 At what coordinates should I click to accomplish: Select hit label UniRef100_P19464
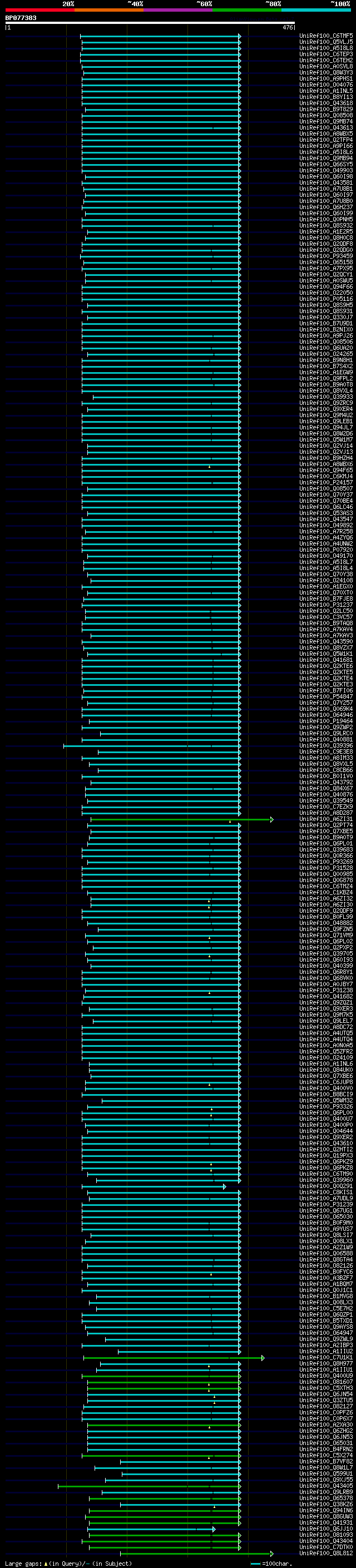pyautogui.click(x=326, y=721)
